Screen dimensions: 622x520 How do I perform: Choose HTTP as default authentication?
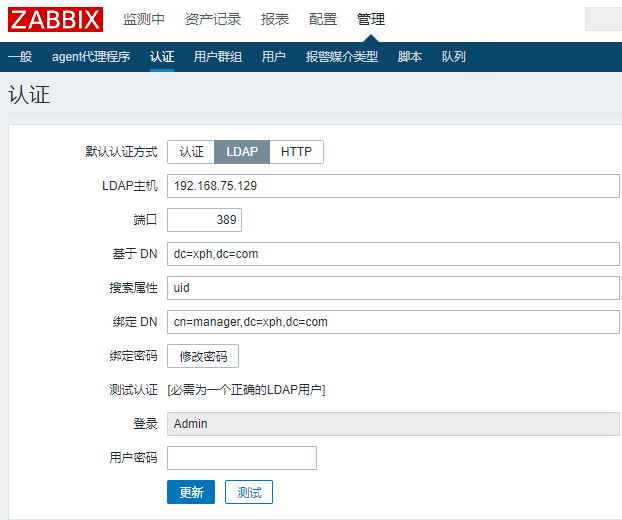[x=296, y=152]
